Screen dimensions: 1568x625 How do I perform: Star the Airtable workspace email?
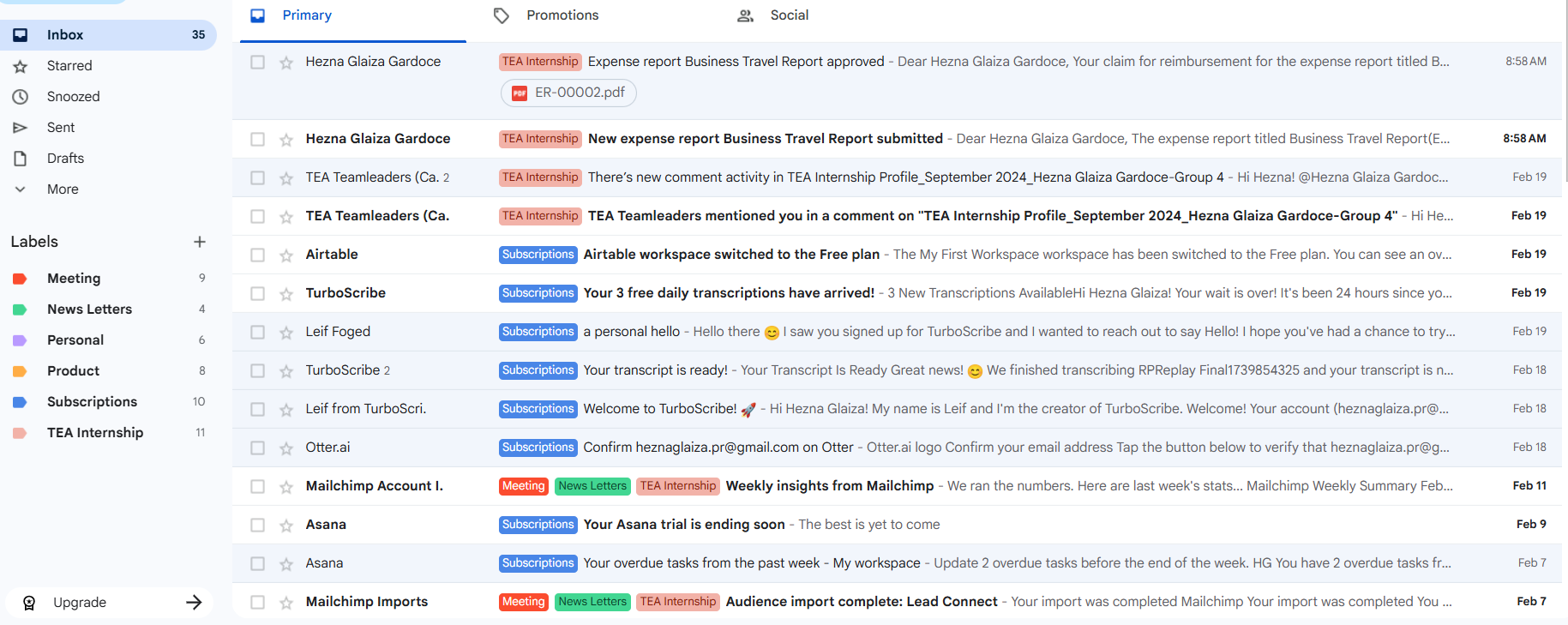coord(286,255)
